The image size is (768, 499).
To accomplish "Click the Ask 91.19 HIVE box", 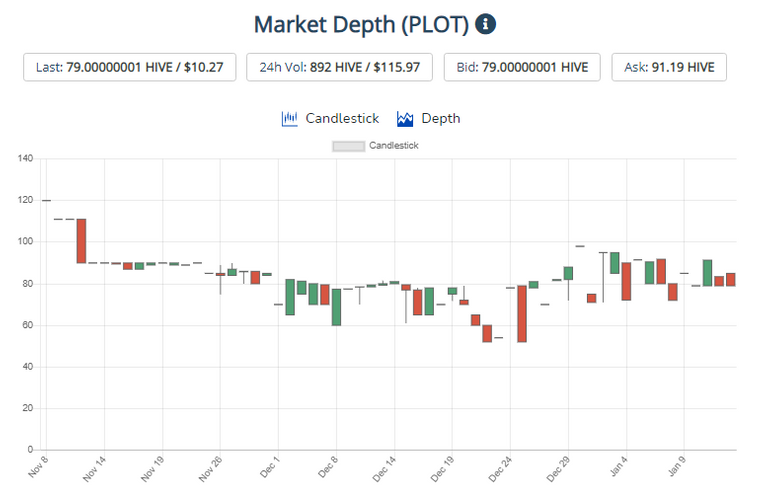I will click(669, 67).
